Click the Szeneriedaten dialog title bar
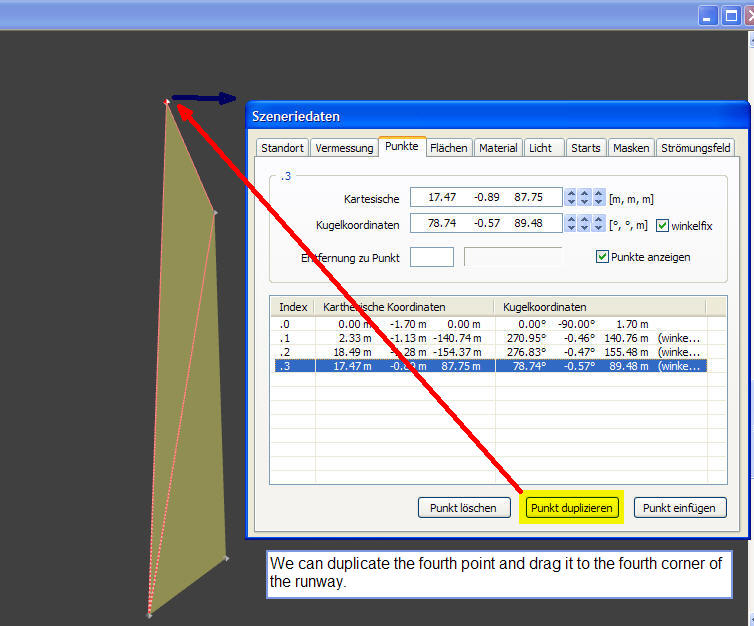This screenshot has height=626, width=754. (497, 116)
